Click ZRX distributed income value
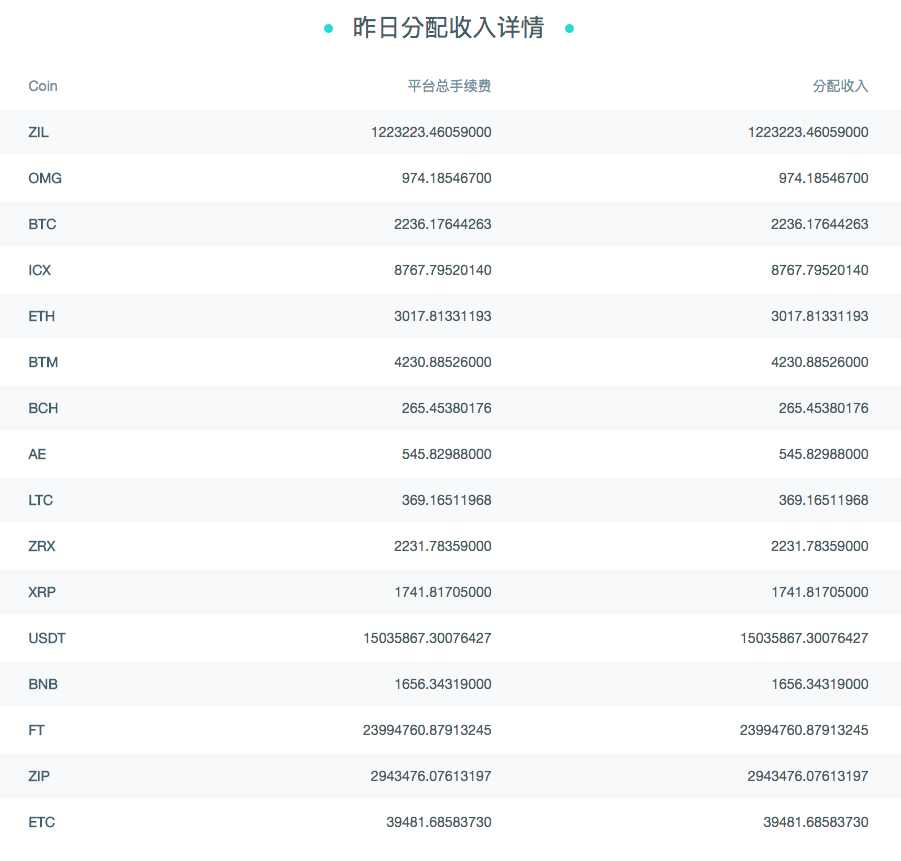Image resolution: width=901 pixels, height=861 pixels. point(819,546)
